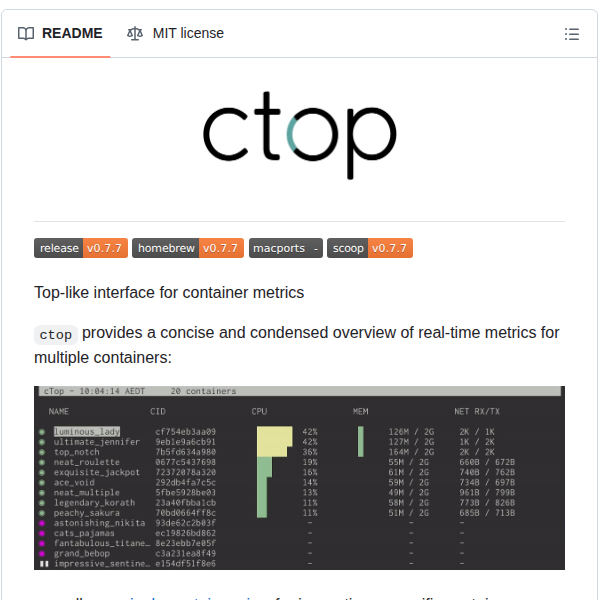Click 'exquisite_jackpot' container name
The width and height of the screenshot is (600, 600).
click(x=96, y=472)
